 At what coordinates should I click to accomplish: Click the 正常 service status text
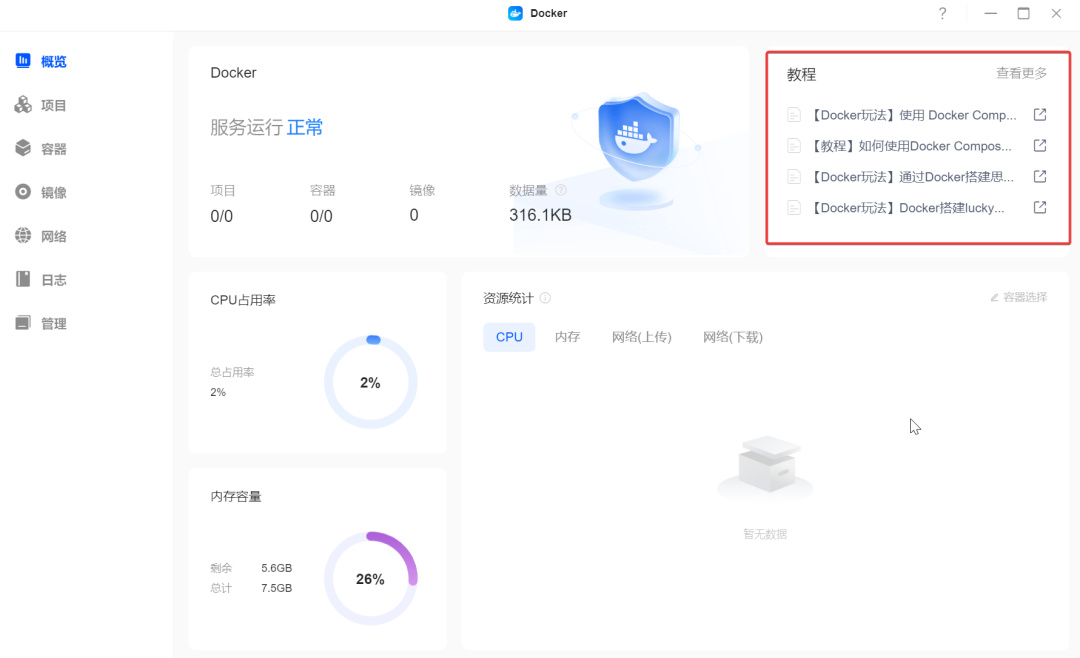(304, 127)
